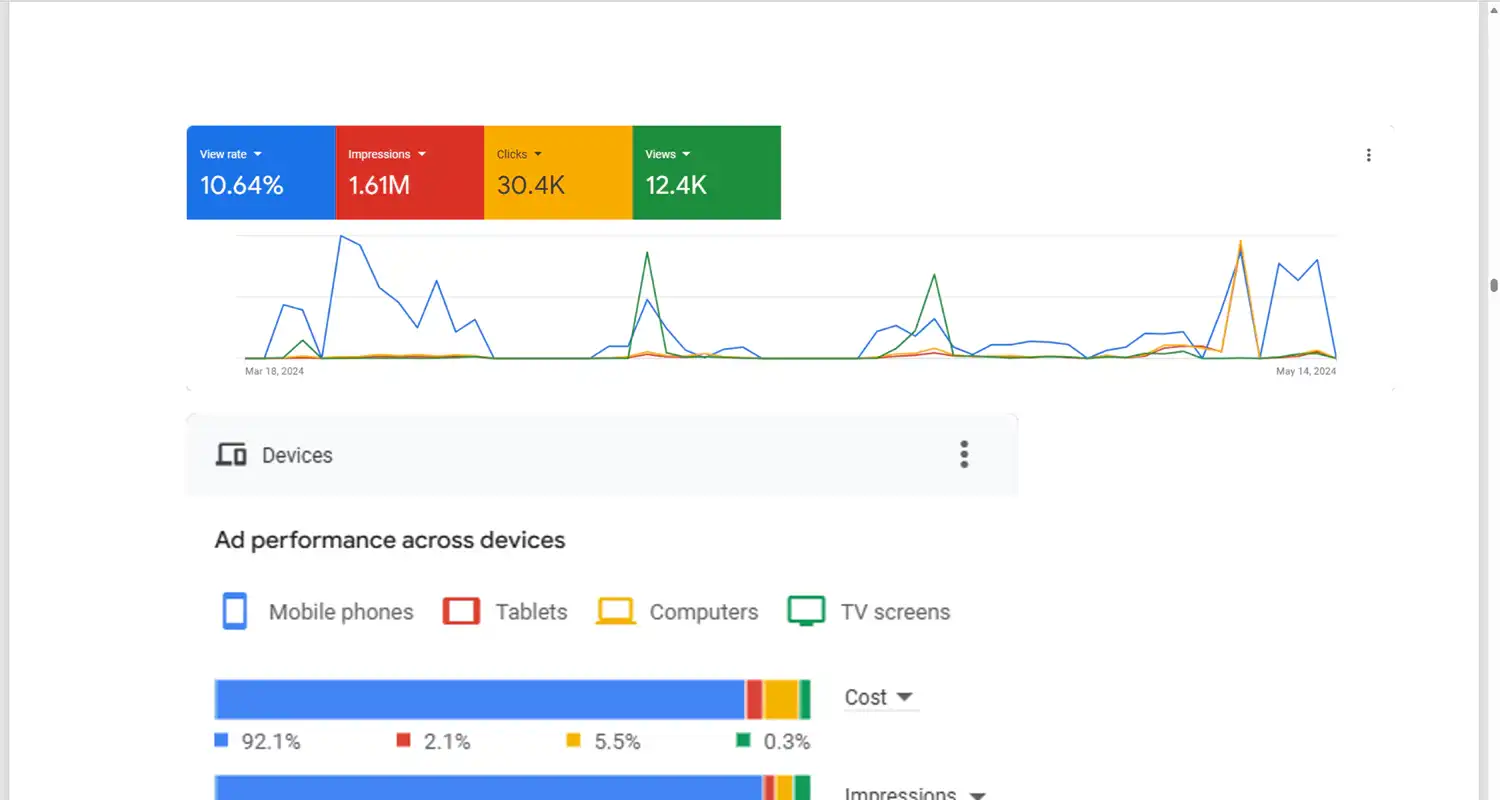The width and height of the screenshot is (1500, 800).
Task: Toggle the View rate metric card
Action: pos(260,172)
